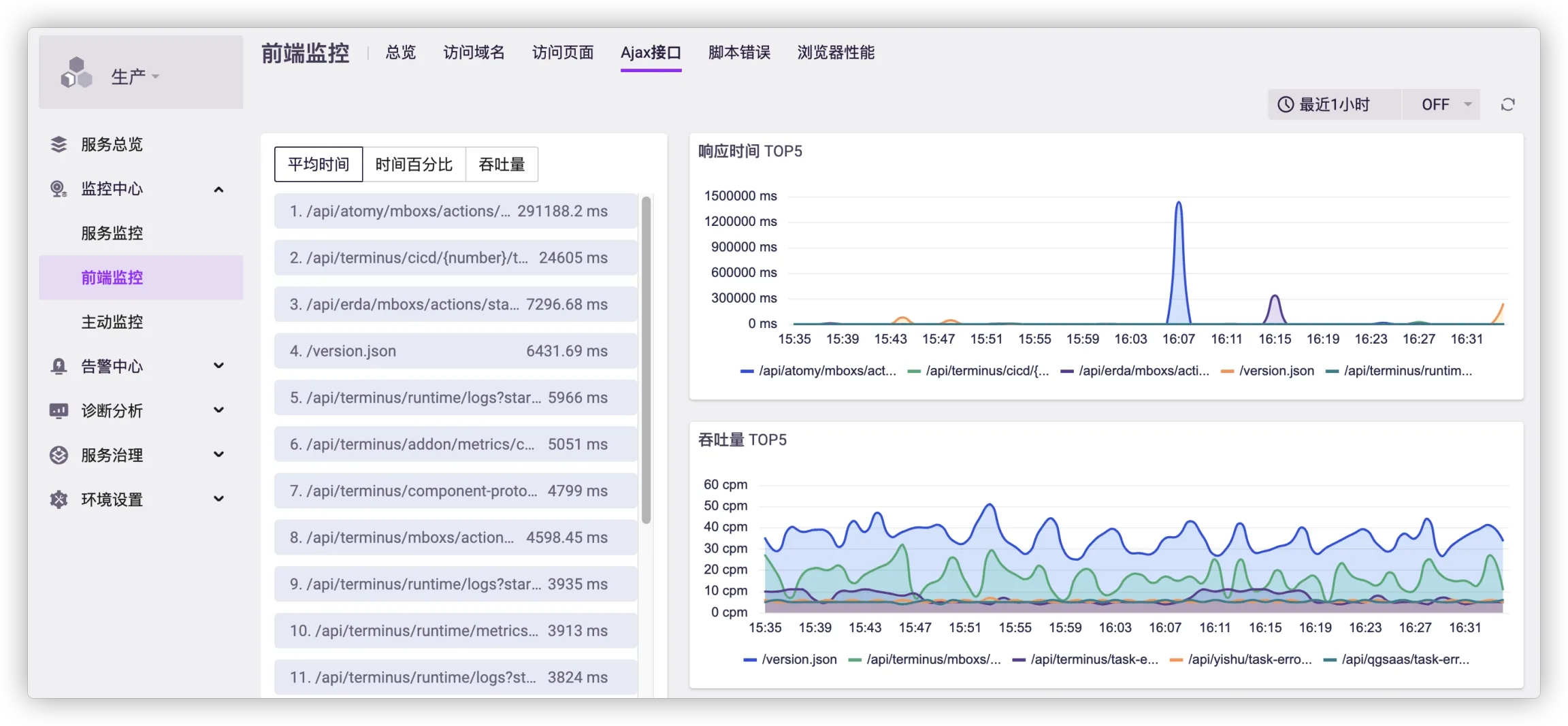1568x726 pixels.
Task: Expand the 诊断分析 section chevron
Action: click(x=218, y=410)
